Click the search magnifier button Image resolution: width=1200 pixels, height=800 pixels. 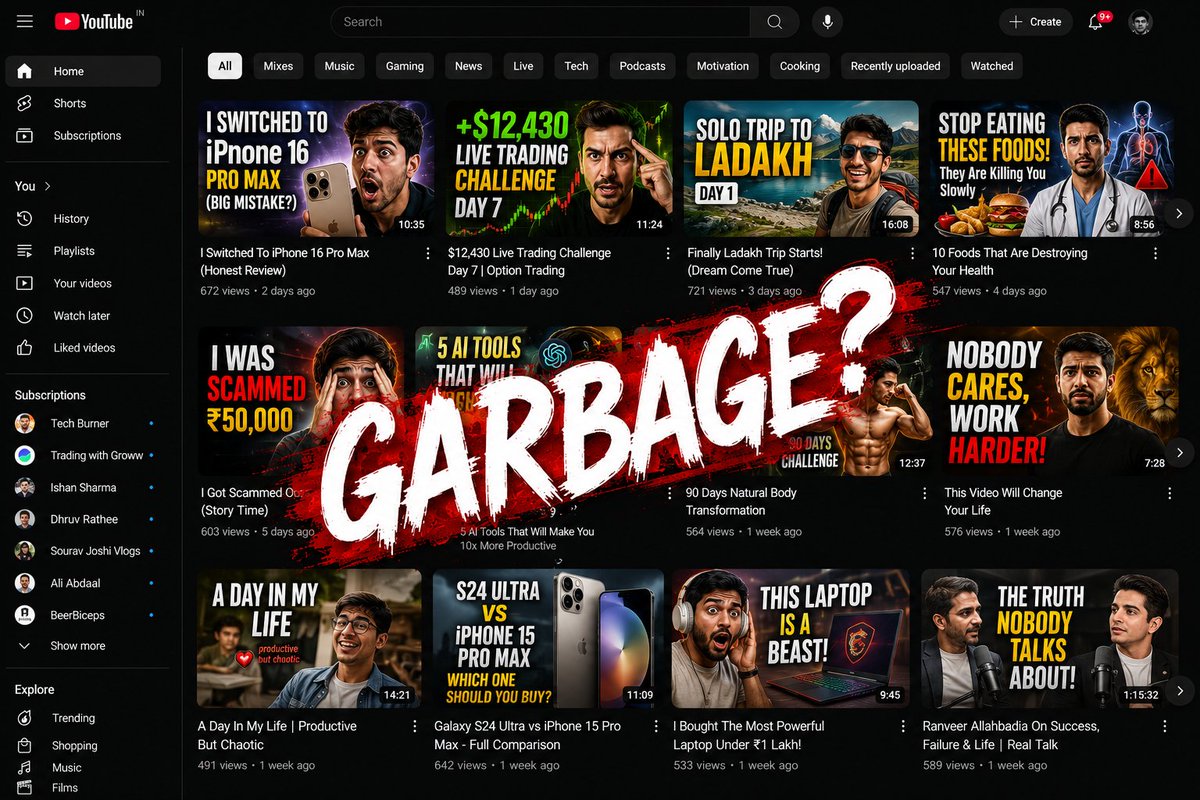(775, 22)
